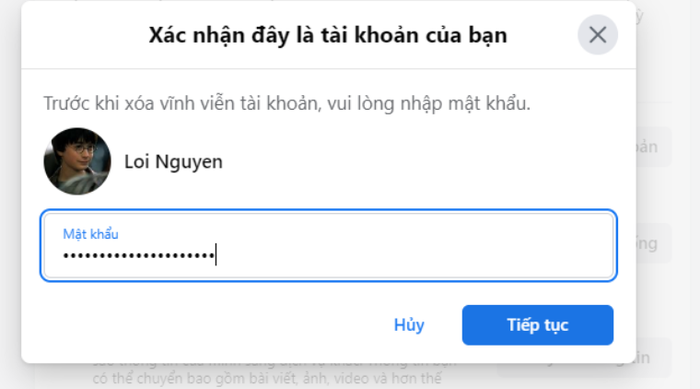Focus the Mật khẩu password field

click(329, 246)
